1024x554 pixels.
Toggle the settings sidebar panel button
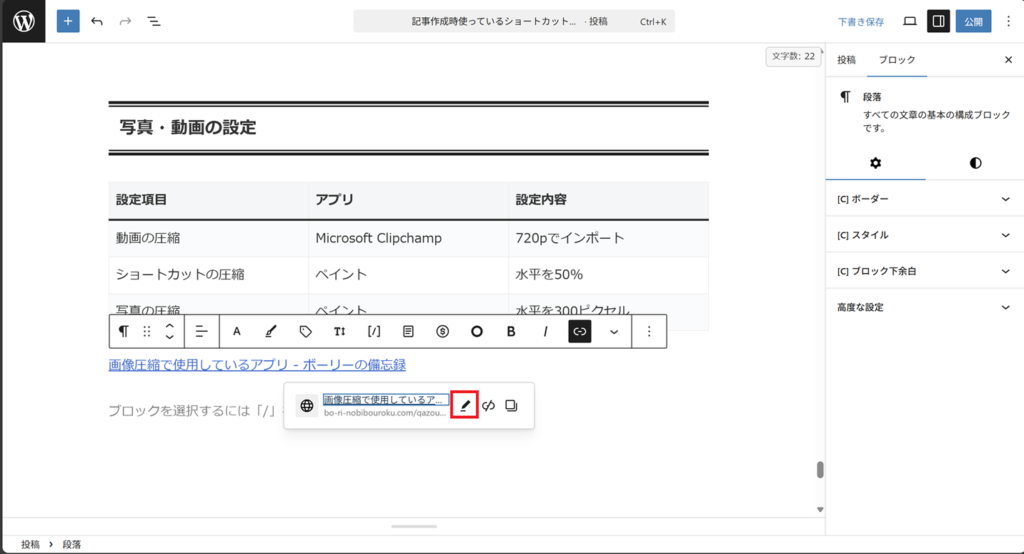938,21
